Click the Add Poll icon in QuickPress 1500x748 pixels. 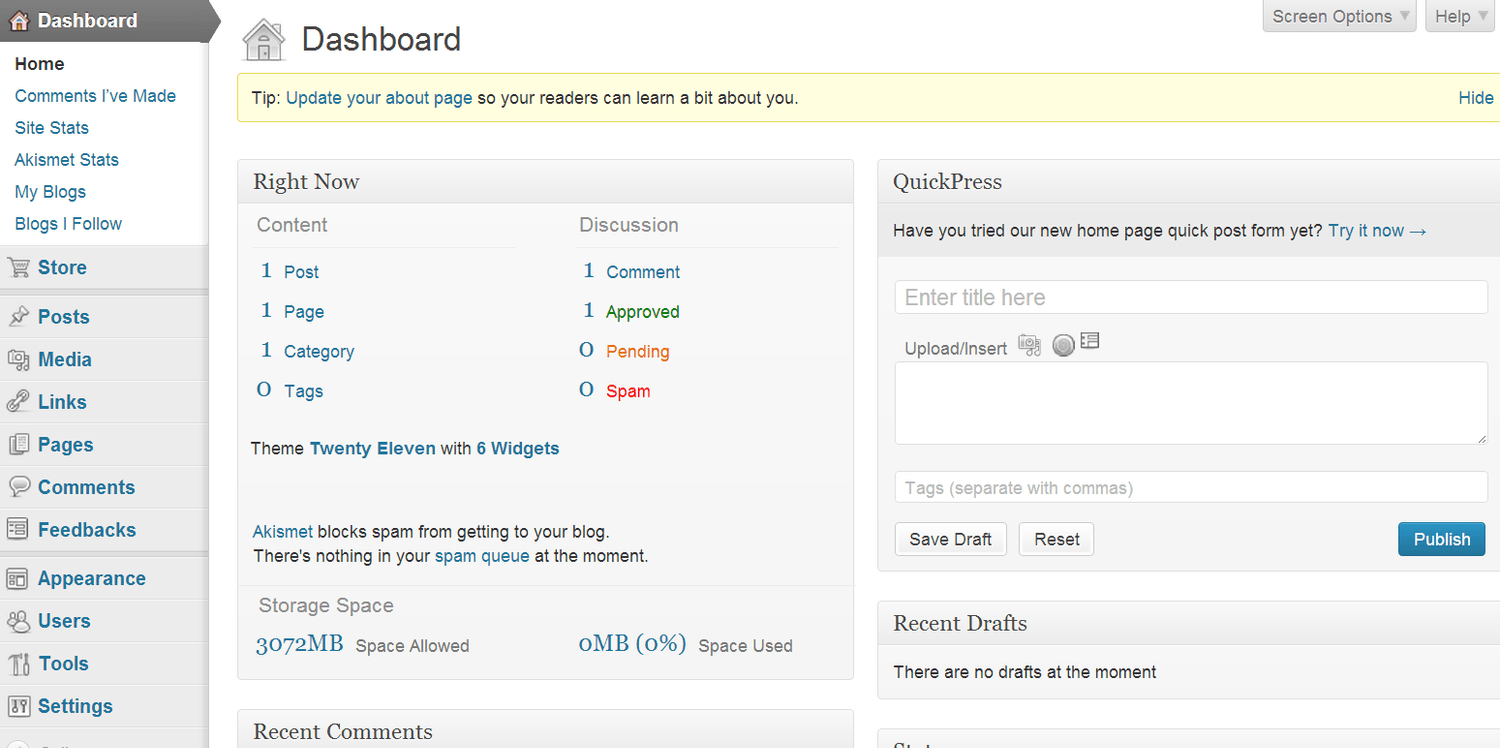coord(1063,345)
